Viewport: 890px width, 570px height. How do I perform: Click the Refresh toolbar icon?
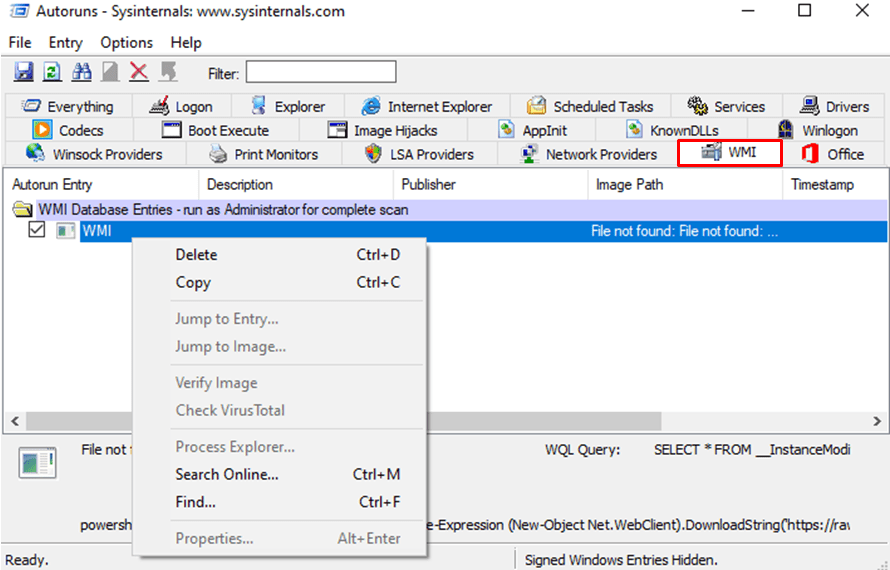52,72
